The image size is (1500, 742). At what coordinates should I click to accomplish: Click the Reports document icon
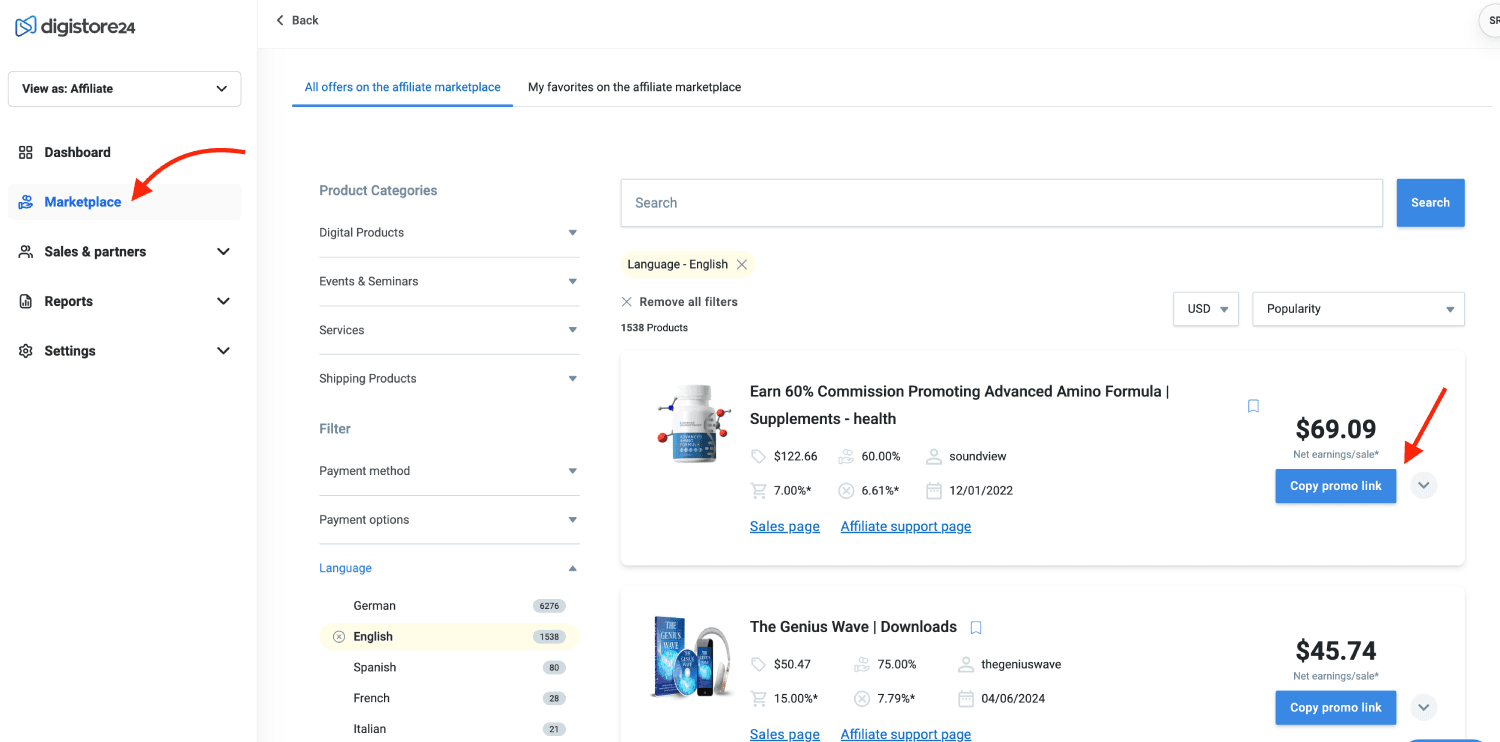(26, 301)
